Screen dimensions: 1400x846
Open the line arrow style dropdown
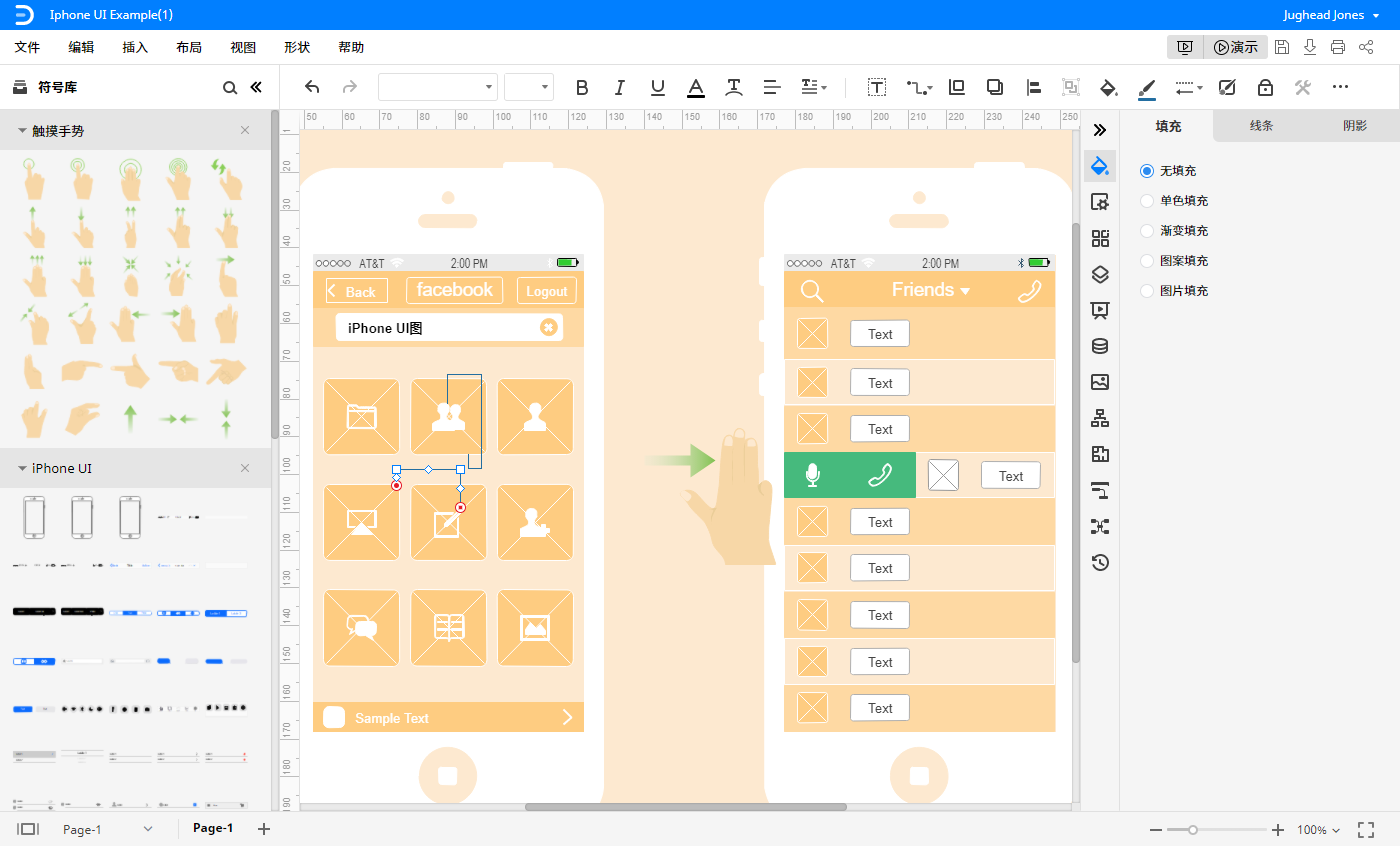[x=1189, y=87]
